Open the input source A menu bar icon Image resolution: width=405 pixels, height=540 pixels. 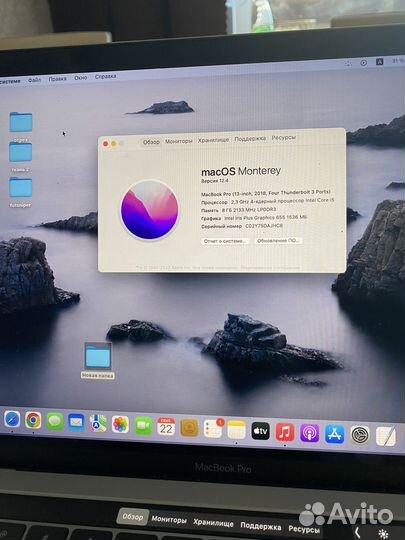[x=380, y=62]
